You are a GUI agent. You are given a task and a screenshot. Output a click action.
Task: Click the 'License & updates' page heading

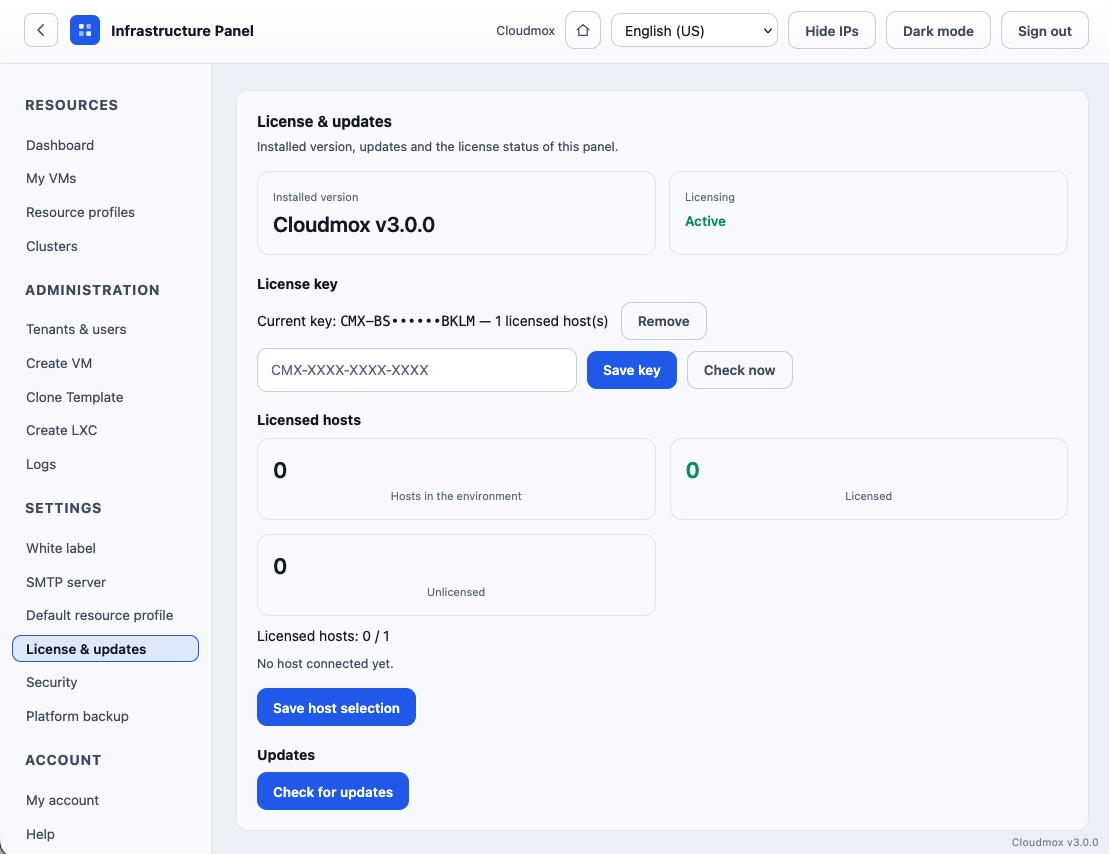click(324, 122)
